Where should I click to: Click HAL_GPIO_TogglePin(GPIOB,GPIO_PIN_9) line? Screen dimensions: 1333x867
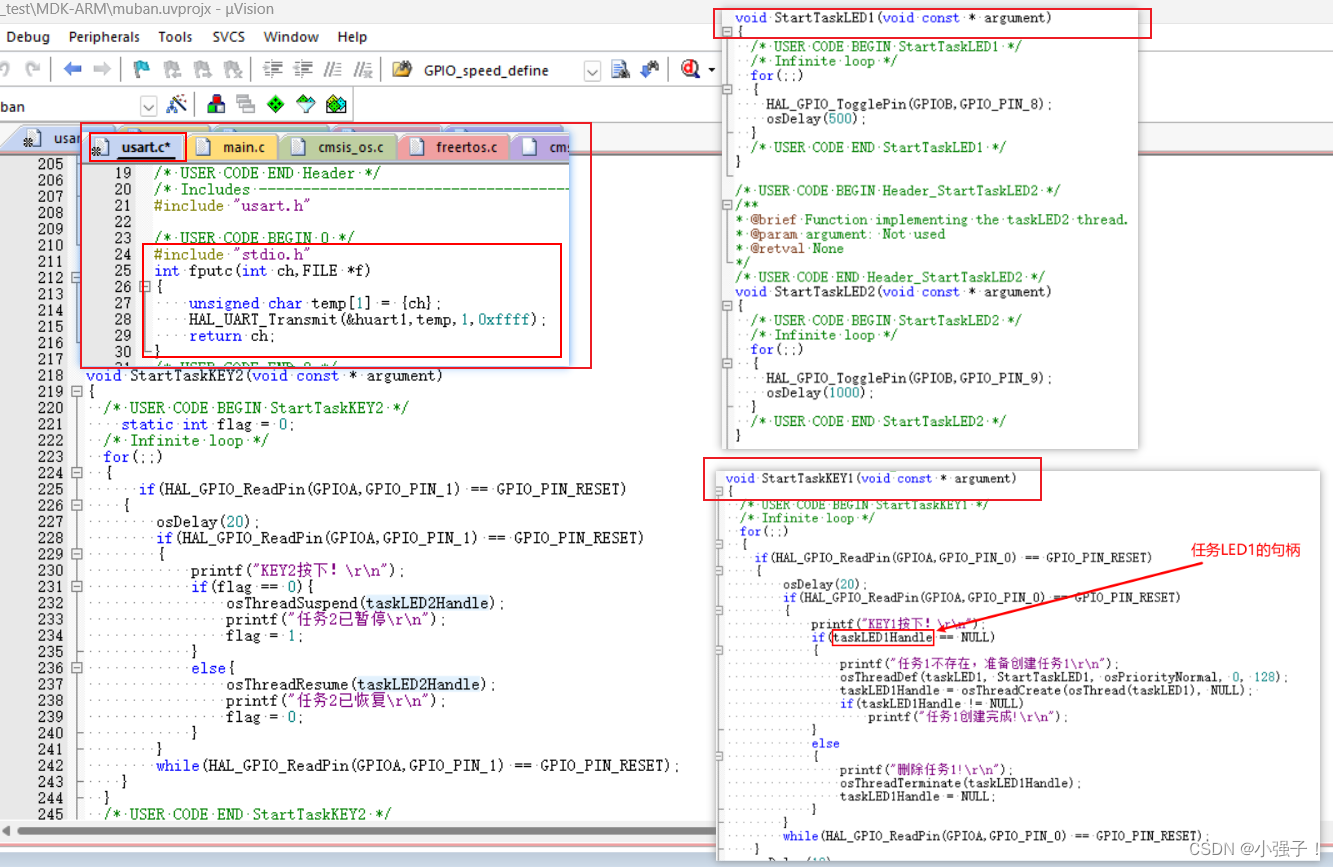click(909, 378)
